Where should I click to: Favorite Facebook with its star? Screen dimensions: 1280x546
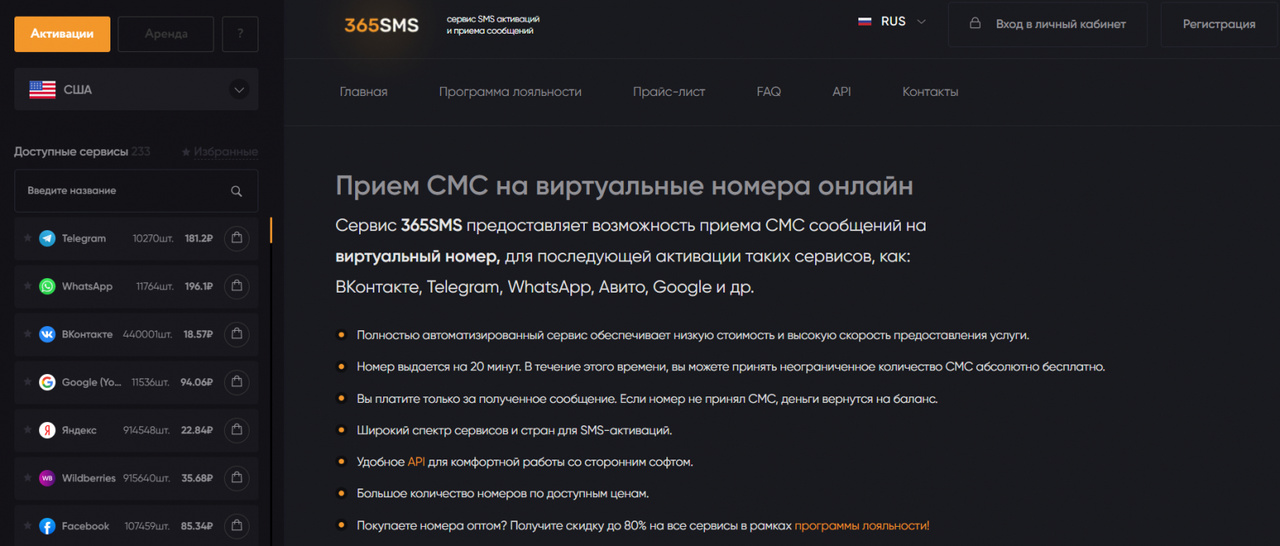click(x=28, y=526)
